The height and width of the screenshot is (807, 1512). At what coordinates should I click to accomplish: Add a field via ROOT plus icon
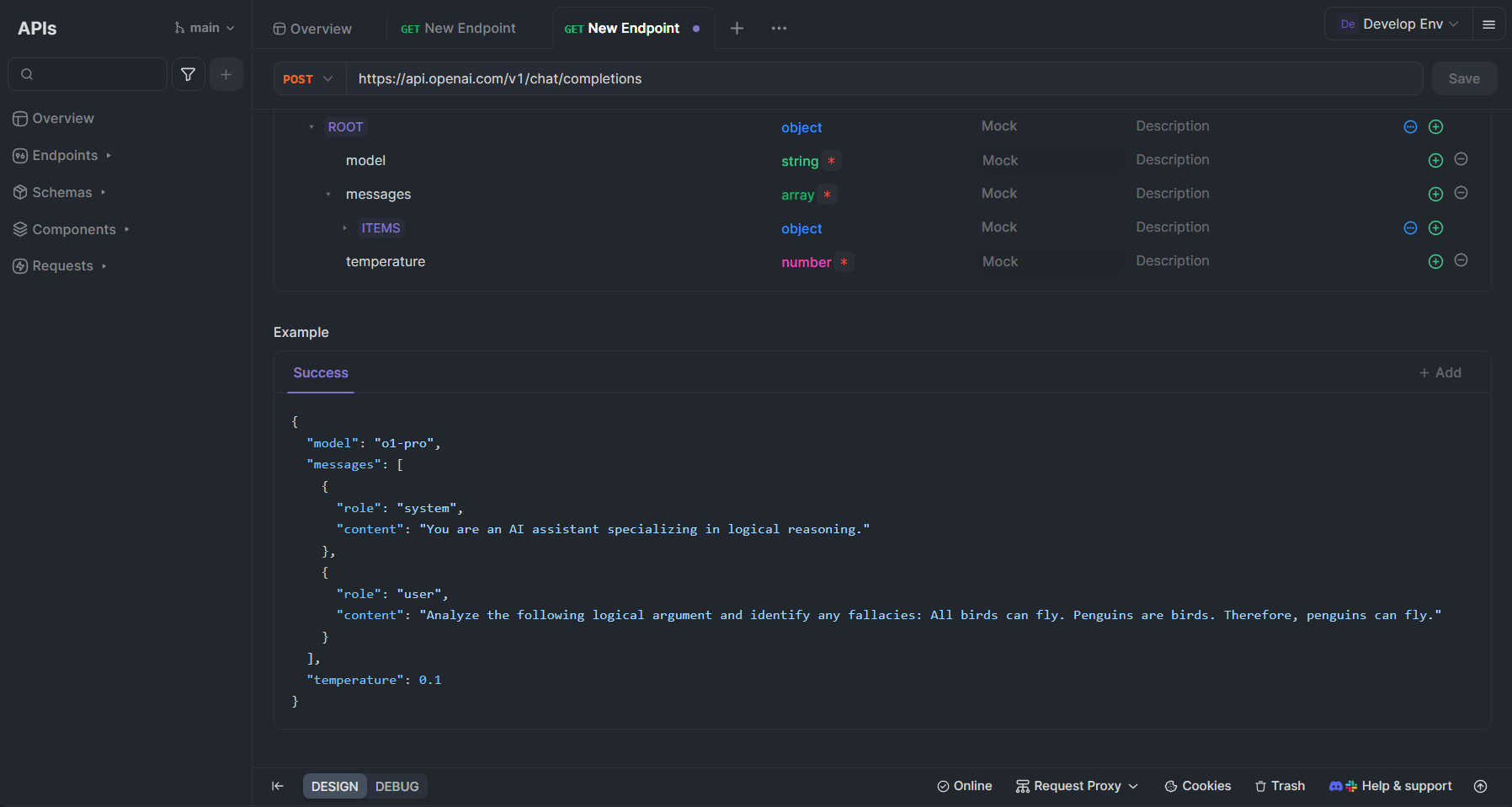[1436, 127]
